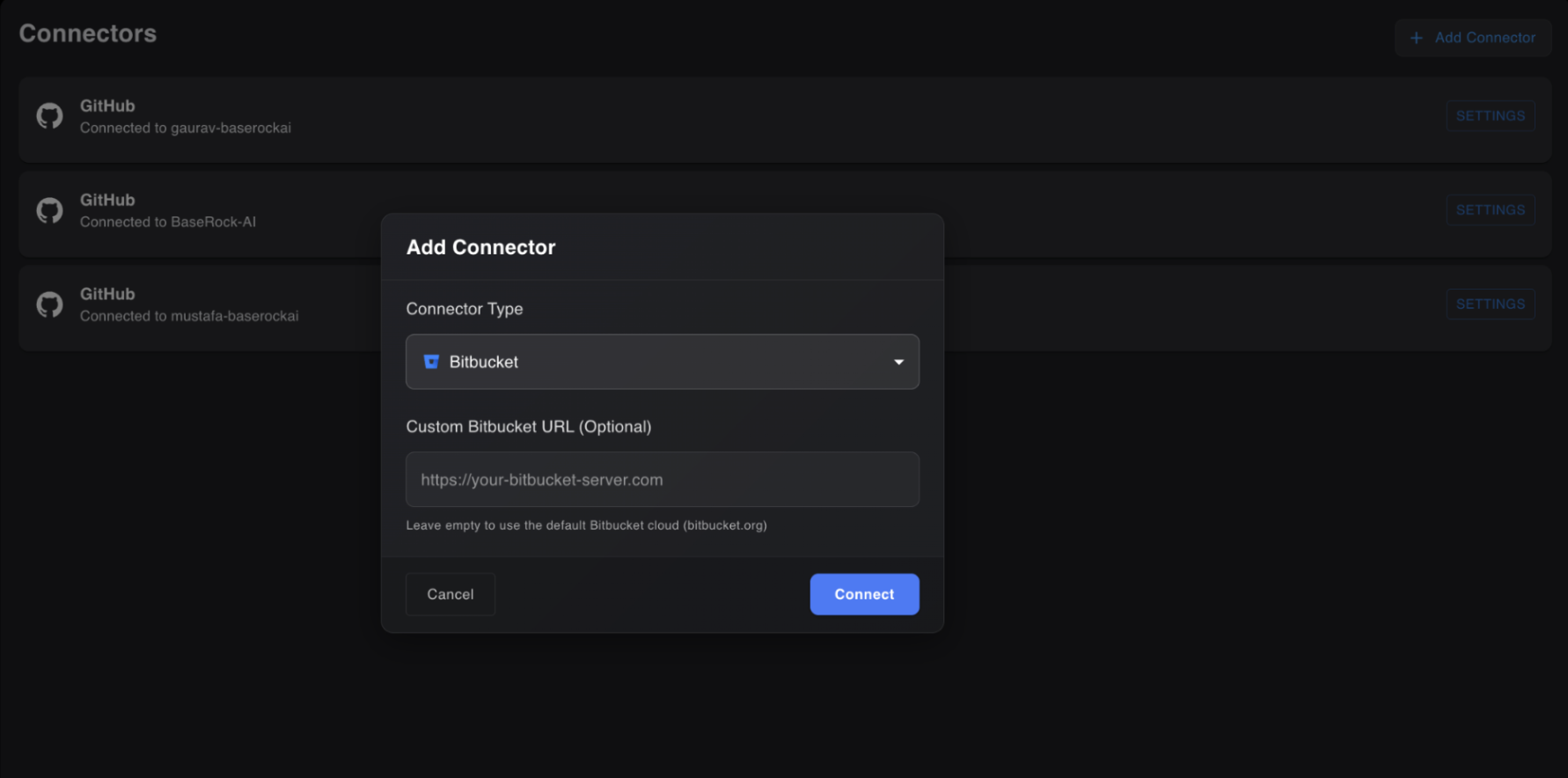Viewport: 1568px width, 778px height.
Task: Click the Connectors page heading
Action: [88, 33]
